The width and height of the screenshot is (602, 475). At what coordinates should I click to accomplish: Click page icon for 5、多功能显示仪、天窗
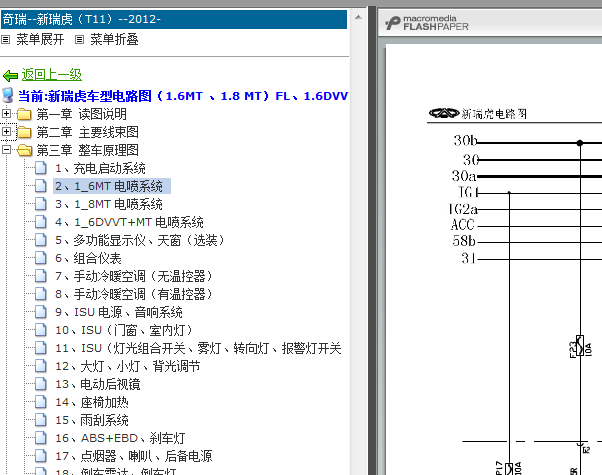(x=41, y=240)
